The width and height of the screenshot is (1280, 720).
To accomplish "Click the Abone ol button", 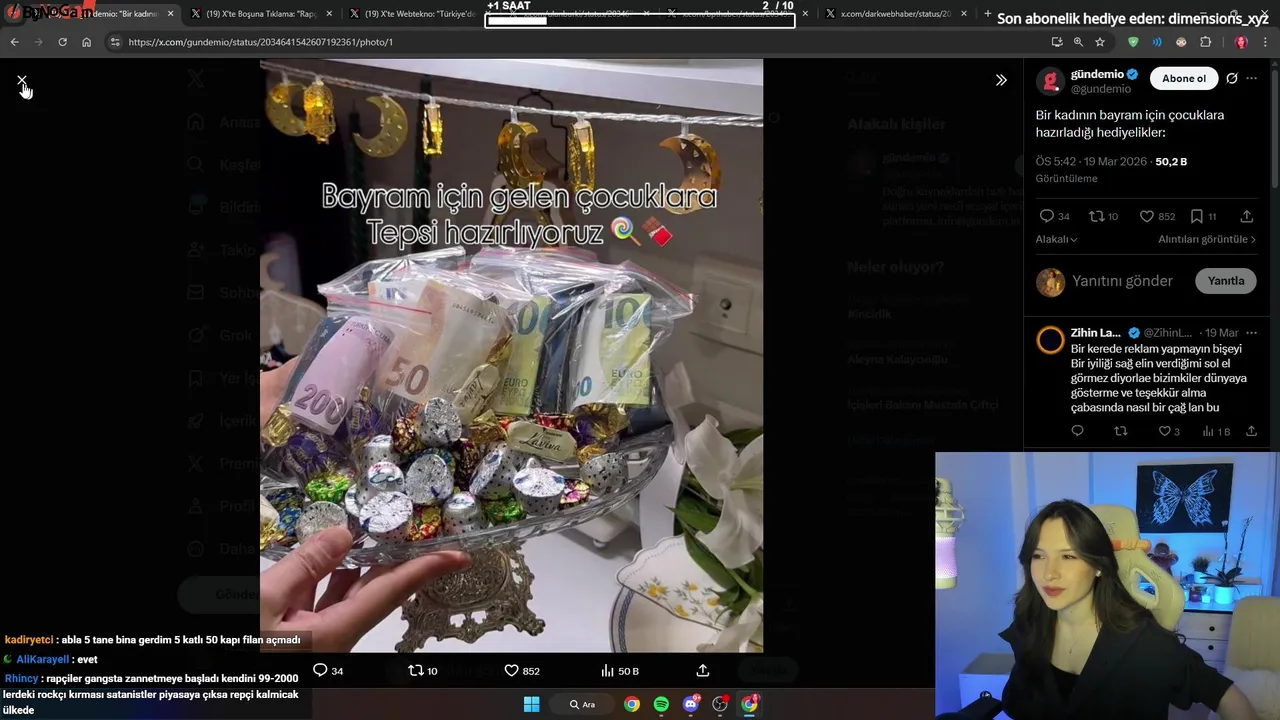I will click(x=1184, y=79).
